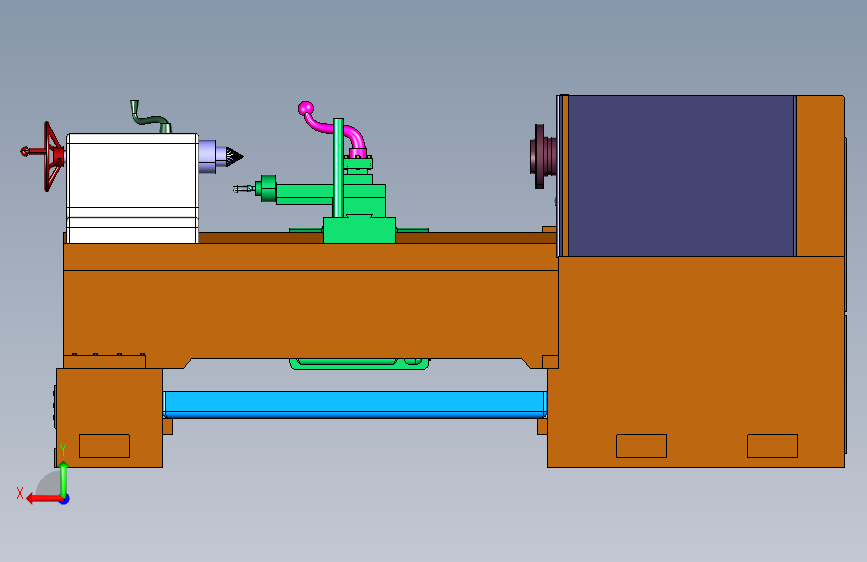Click the red X axis arrow of triad
This screenshot has width=867, height=562.
coord(43,499)
